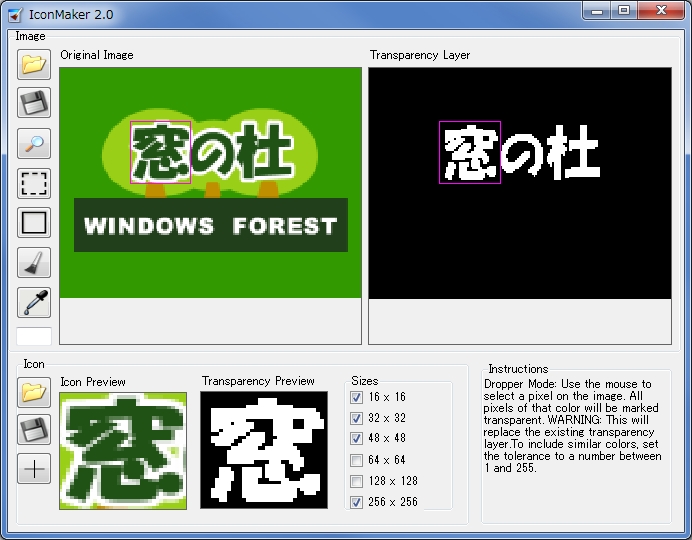Click the plus button in the Icon section
This screenshot has height=540, width=692.
pos(34,469)
